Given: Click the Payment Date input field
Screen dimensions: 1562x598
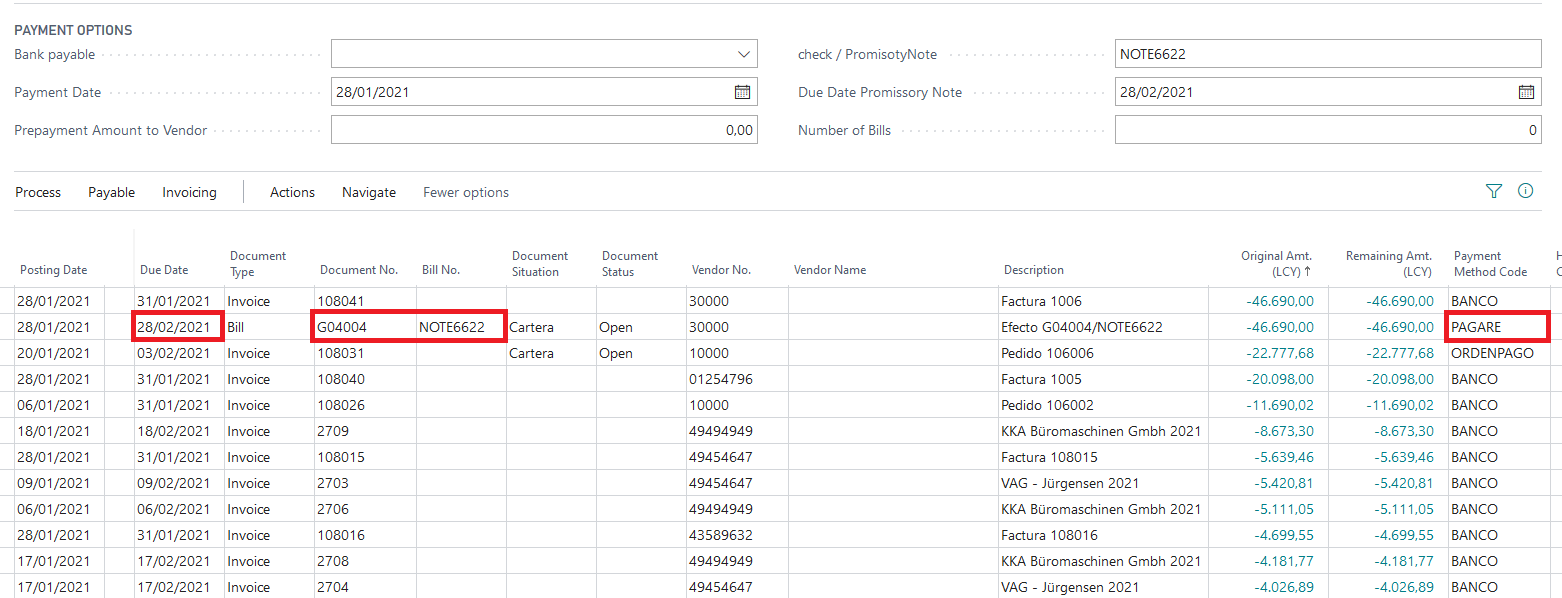Looking at the screenshot, I should [x=544, y=92].
